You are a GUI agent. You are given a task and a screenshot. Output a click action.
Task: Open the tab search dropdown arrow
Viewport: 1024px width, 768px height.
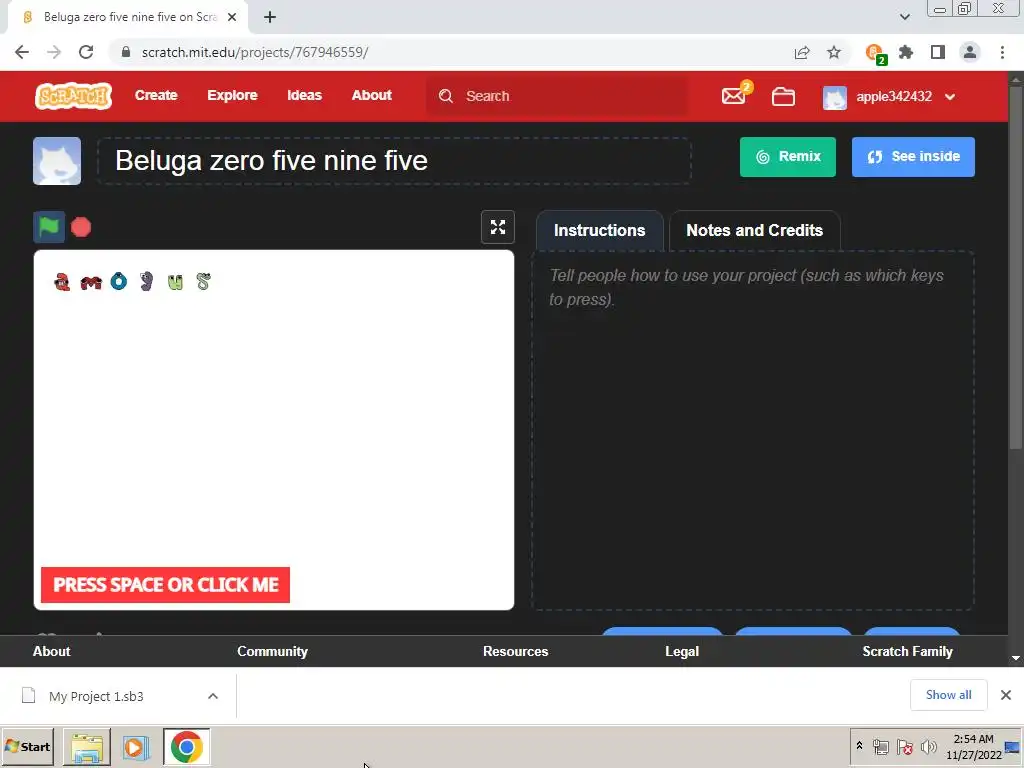[904, 17]
